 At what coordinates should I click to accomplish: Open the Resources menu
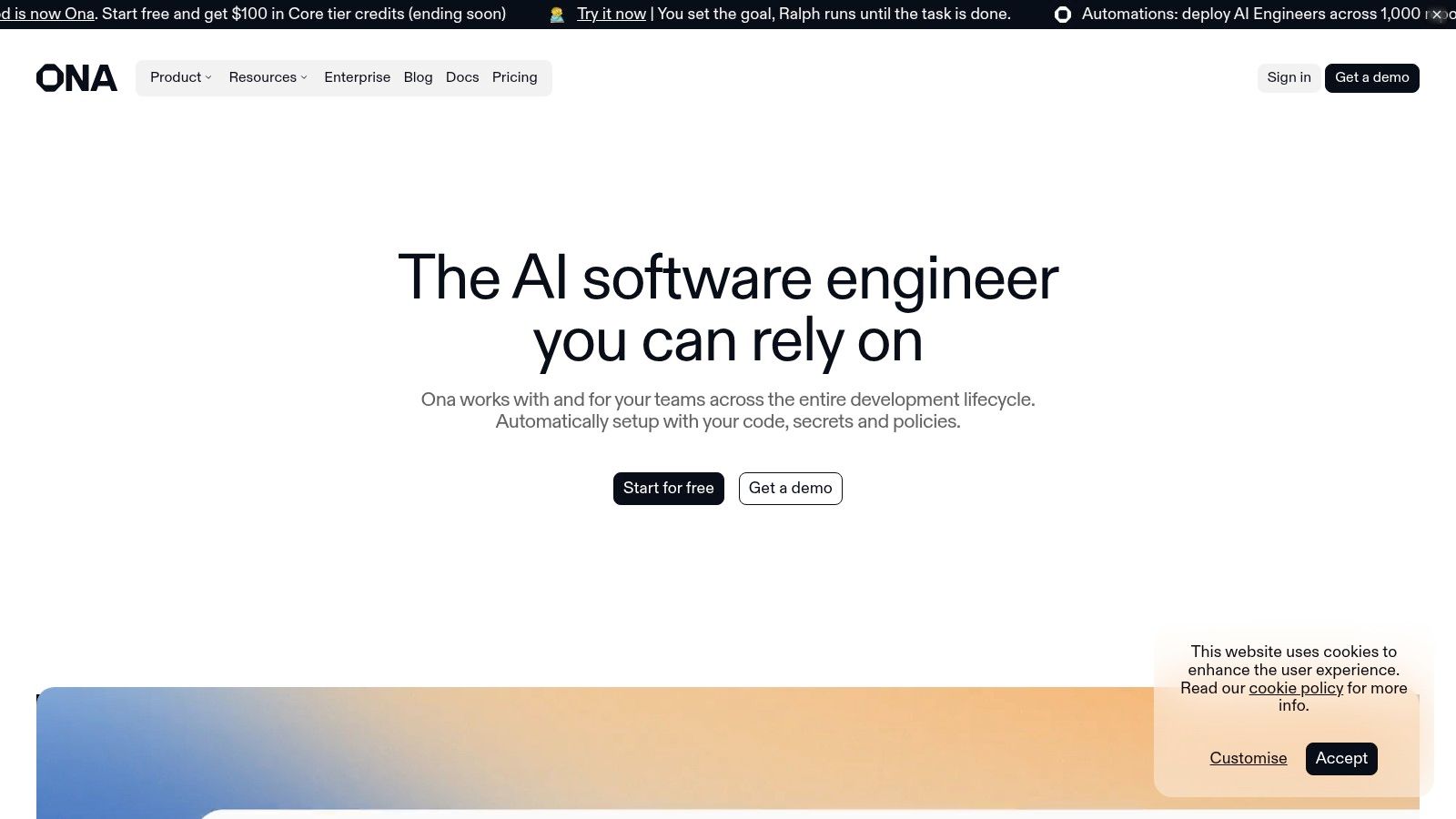point(262,77)
